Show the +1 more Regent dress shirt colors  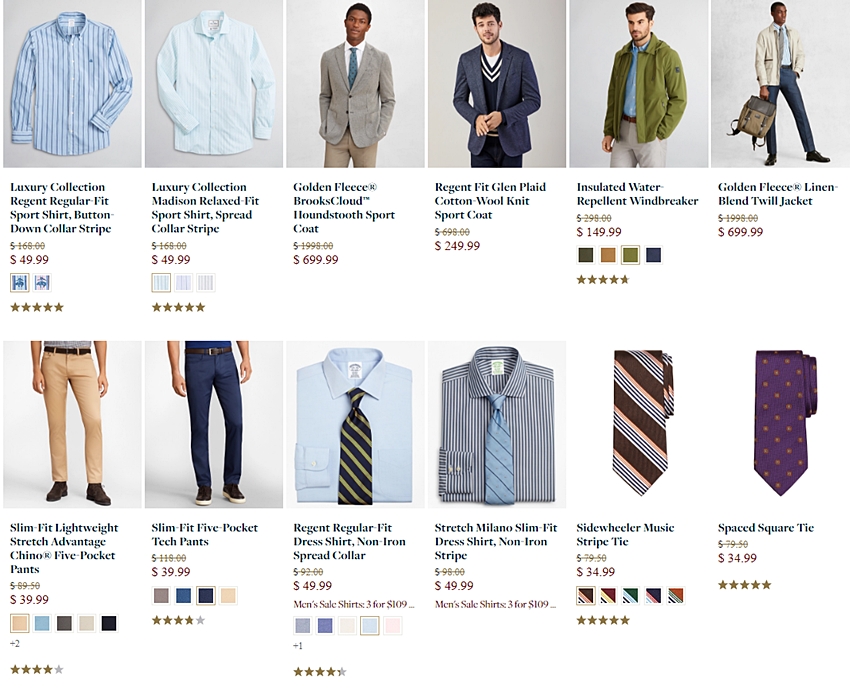coord(298,646)
